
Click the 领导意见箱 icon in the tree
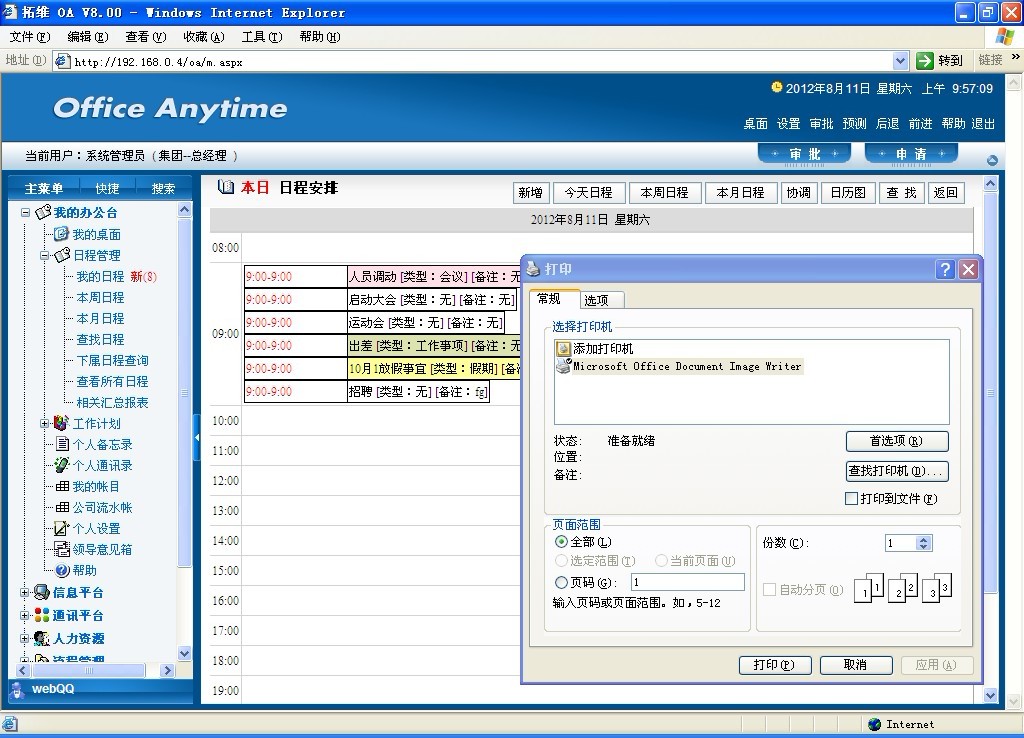(x=61, y=549)
